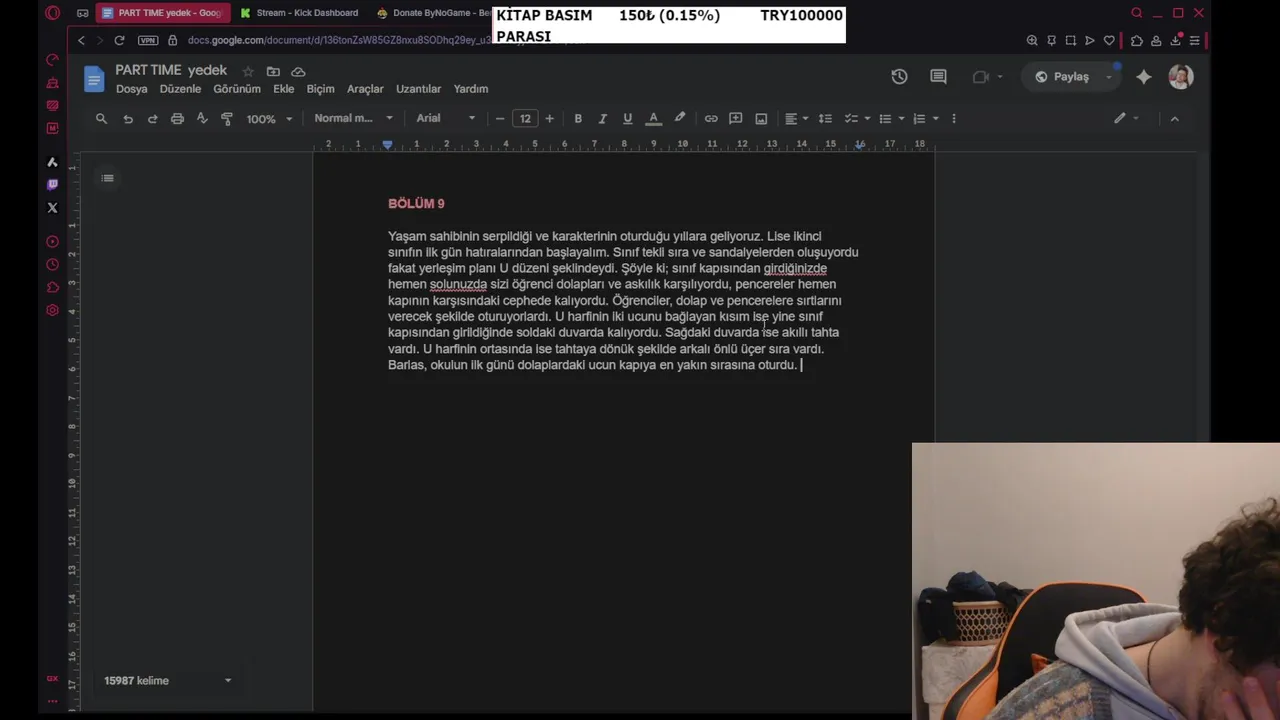Open browser extensions puzzle icon
This screenshot has height=720, width=1280.
coord(1137,40)
